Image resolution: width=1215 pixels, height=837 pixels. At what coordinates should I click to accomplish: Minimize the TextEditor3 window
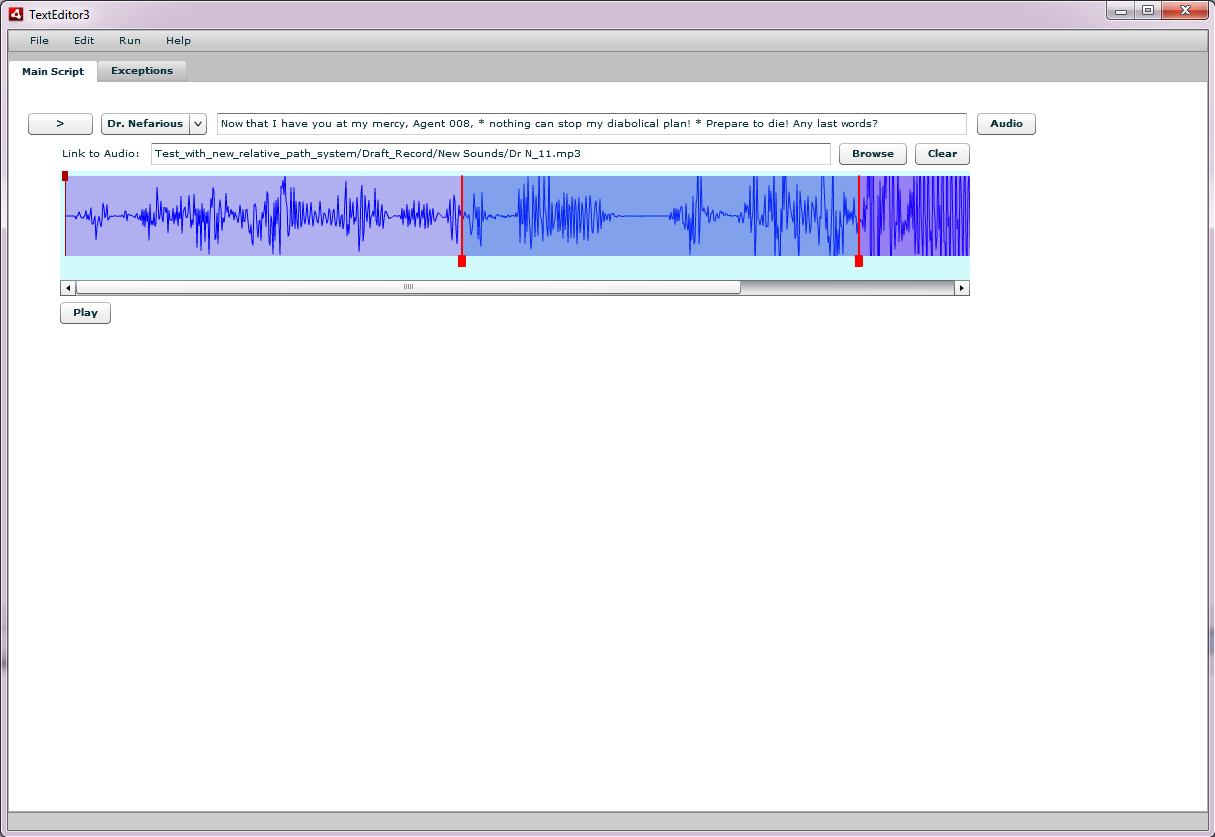pos(1120,11)
